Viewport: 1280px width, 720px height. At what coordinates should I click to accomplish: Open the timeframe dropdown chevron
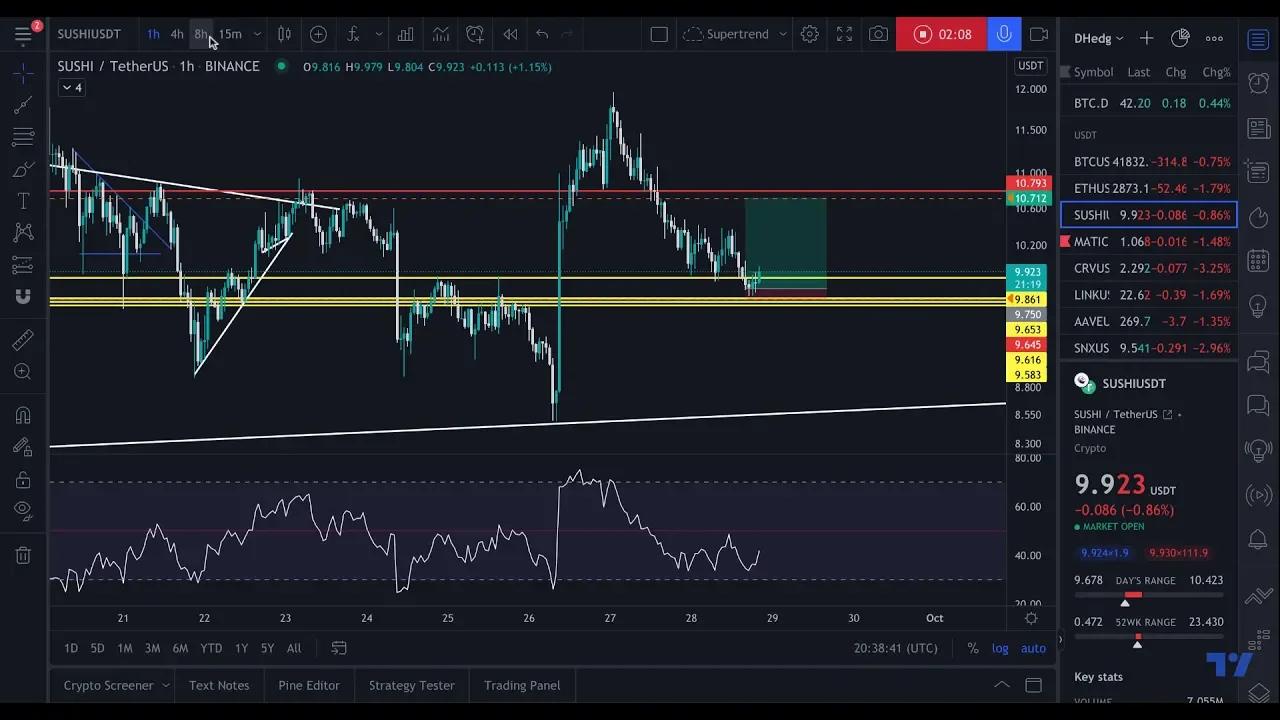pyautogui.click(x=256, y=34)
